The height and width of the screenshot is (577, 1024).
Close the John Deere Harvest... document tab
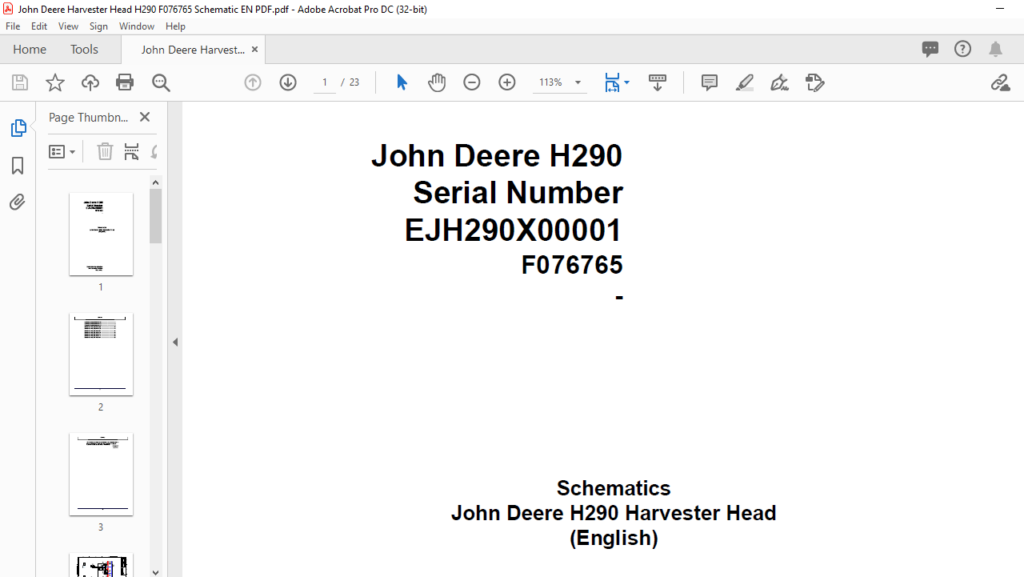pos(255,50)
